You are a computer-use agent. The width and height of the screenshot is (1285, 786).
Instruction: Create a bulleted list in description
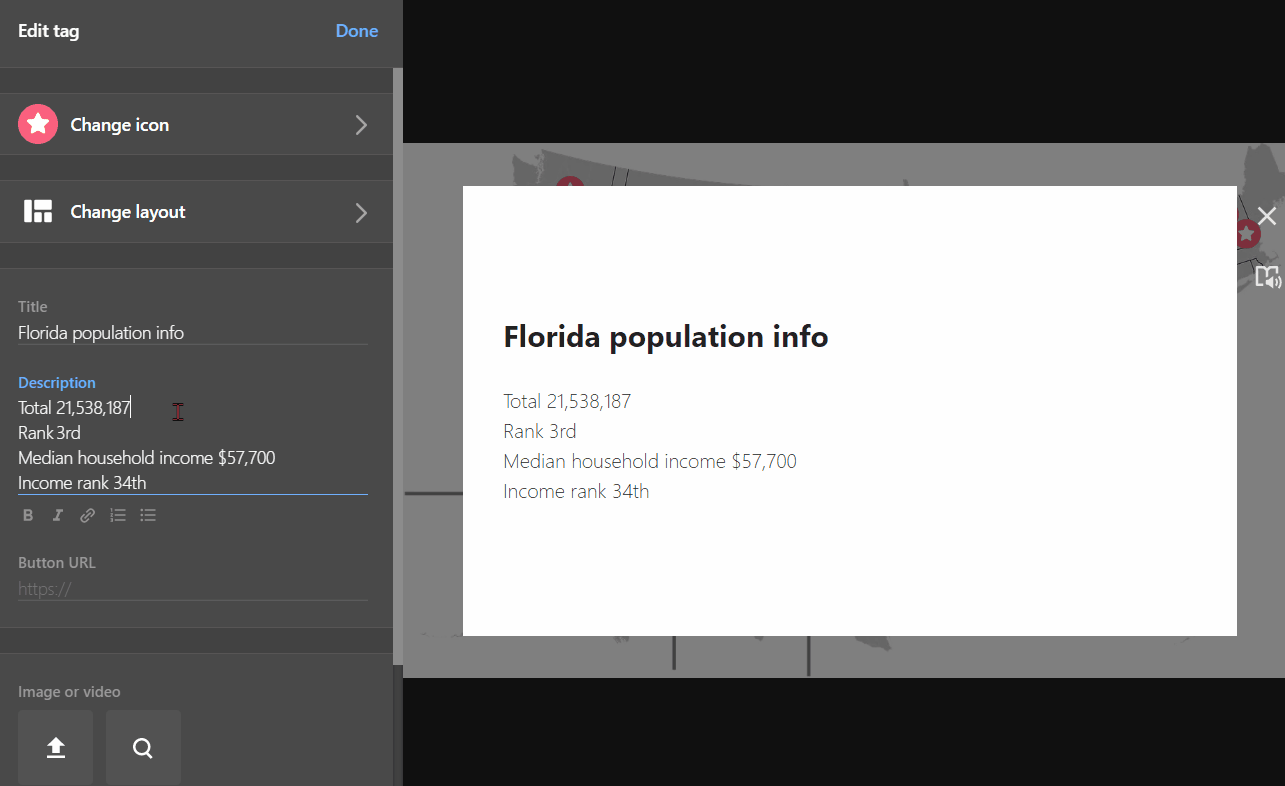148,515
